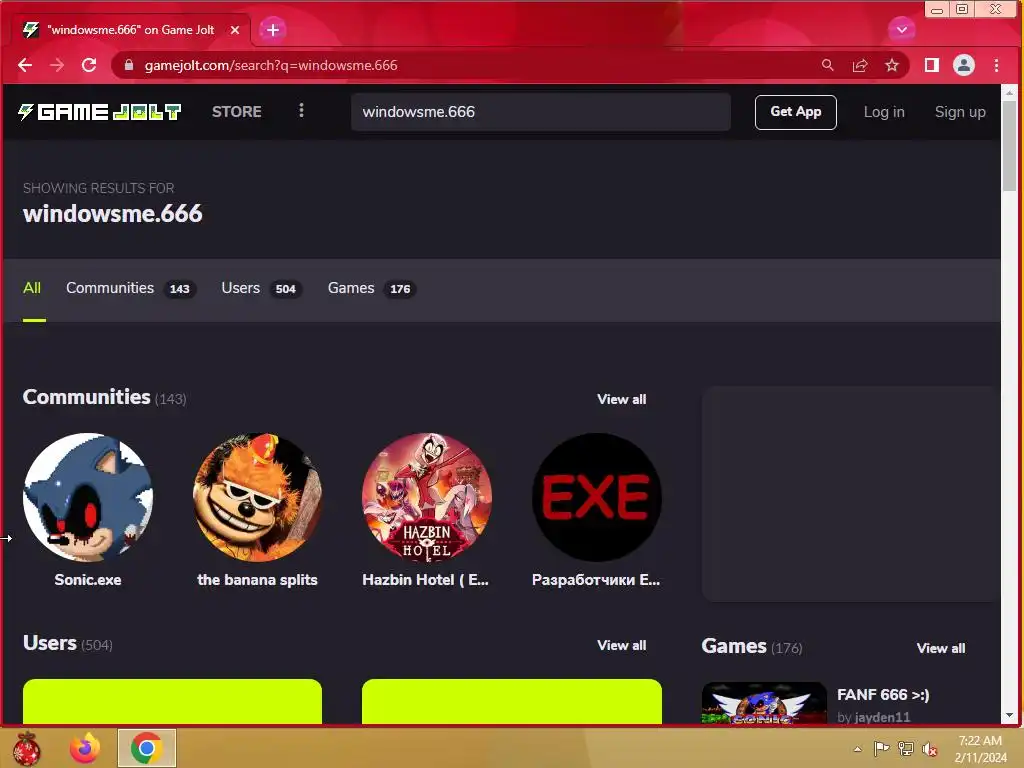Viewport: 1024px width, 768px height.
Task: Click the site lock icon
Action: click(x=129, y=65)
